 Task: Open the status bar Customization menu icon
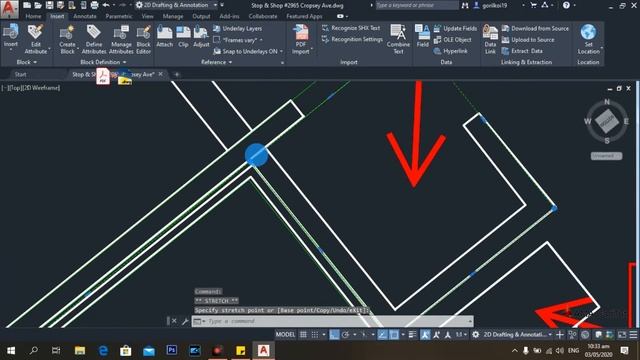[x=633, y=335]
